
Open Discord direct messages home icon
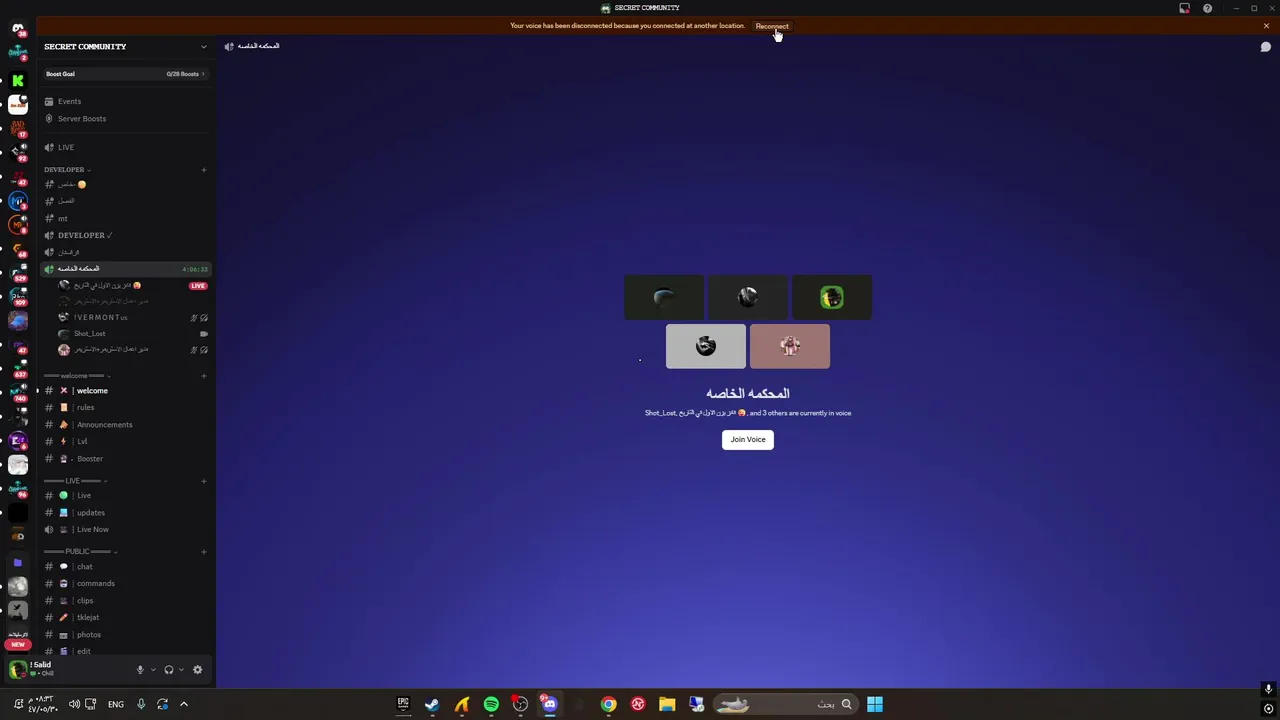(18, 28)
